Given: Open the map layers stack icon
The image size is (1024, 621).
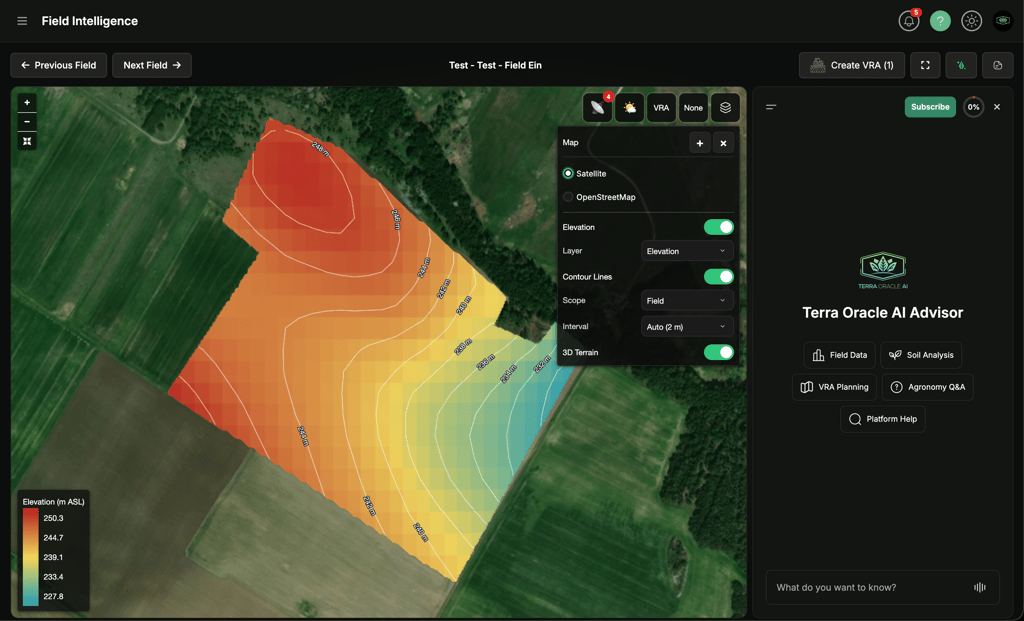Looking at the screenshot, I should [x=725, y=108].
